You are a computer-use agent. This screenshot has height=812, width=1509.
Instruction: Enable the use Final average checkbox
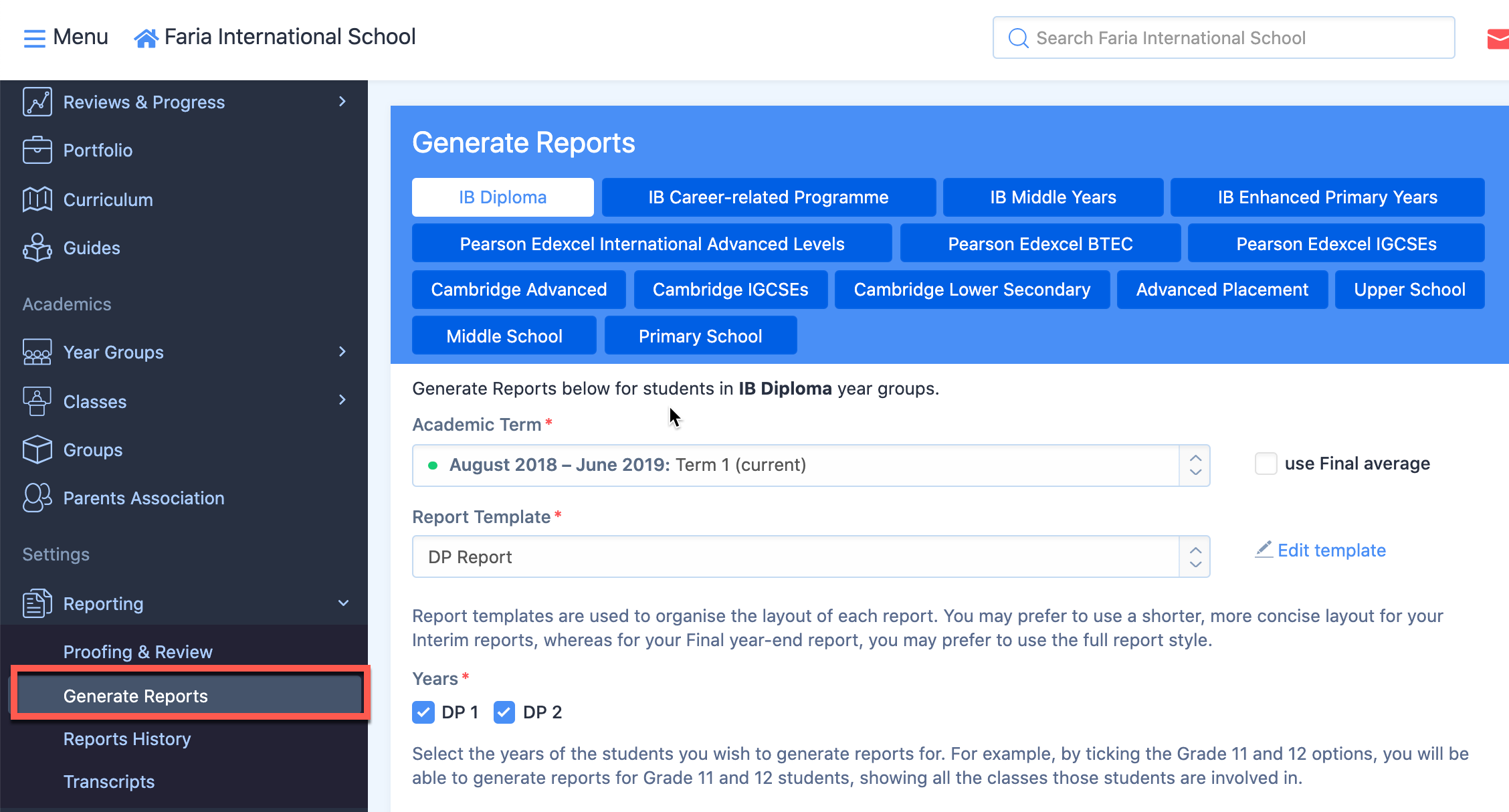[1266, 464]
